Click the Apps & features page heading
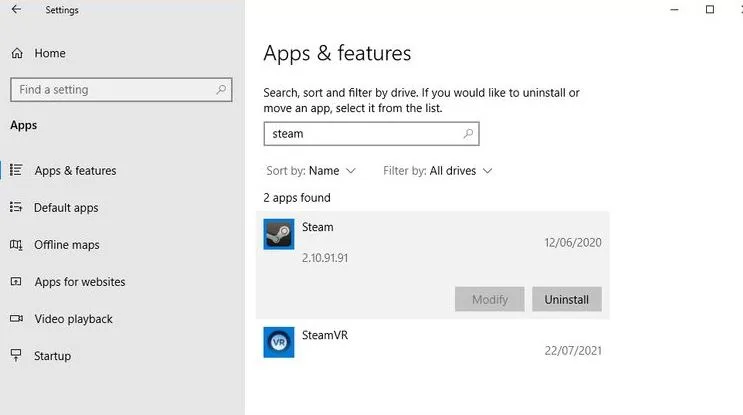 pos(337,53)
